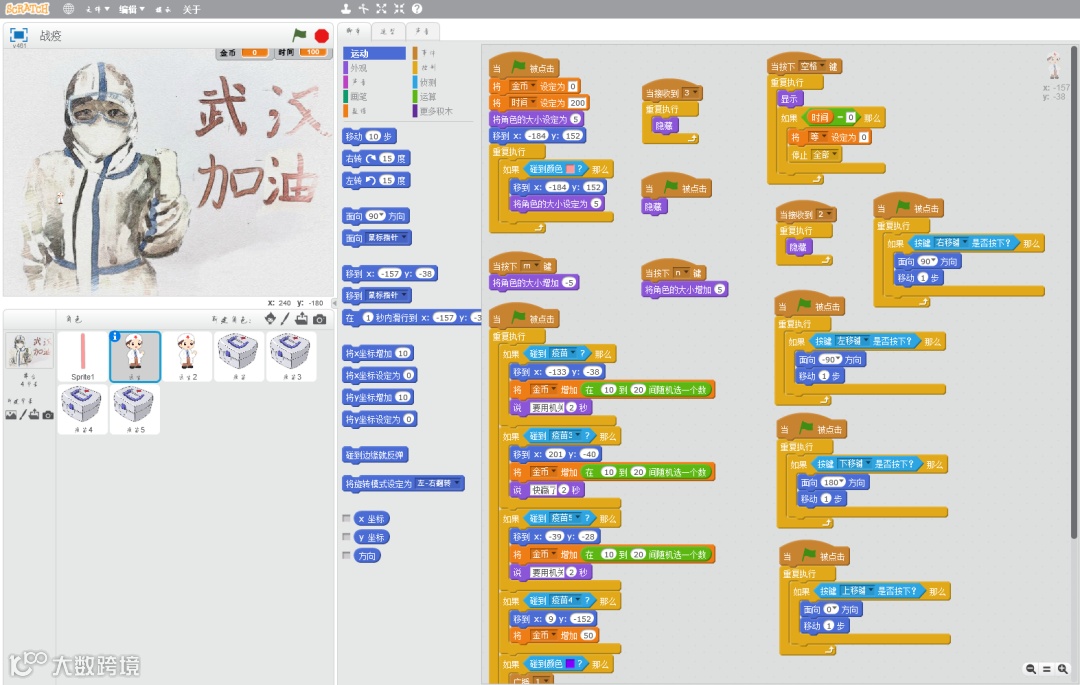This screenshot has width=1080, height=685.
Task: Click the red stop button above the stage
Action: tap(322, 35)
